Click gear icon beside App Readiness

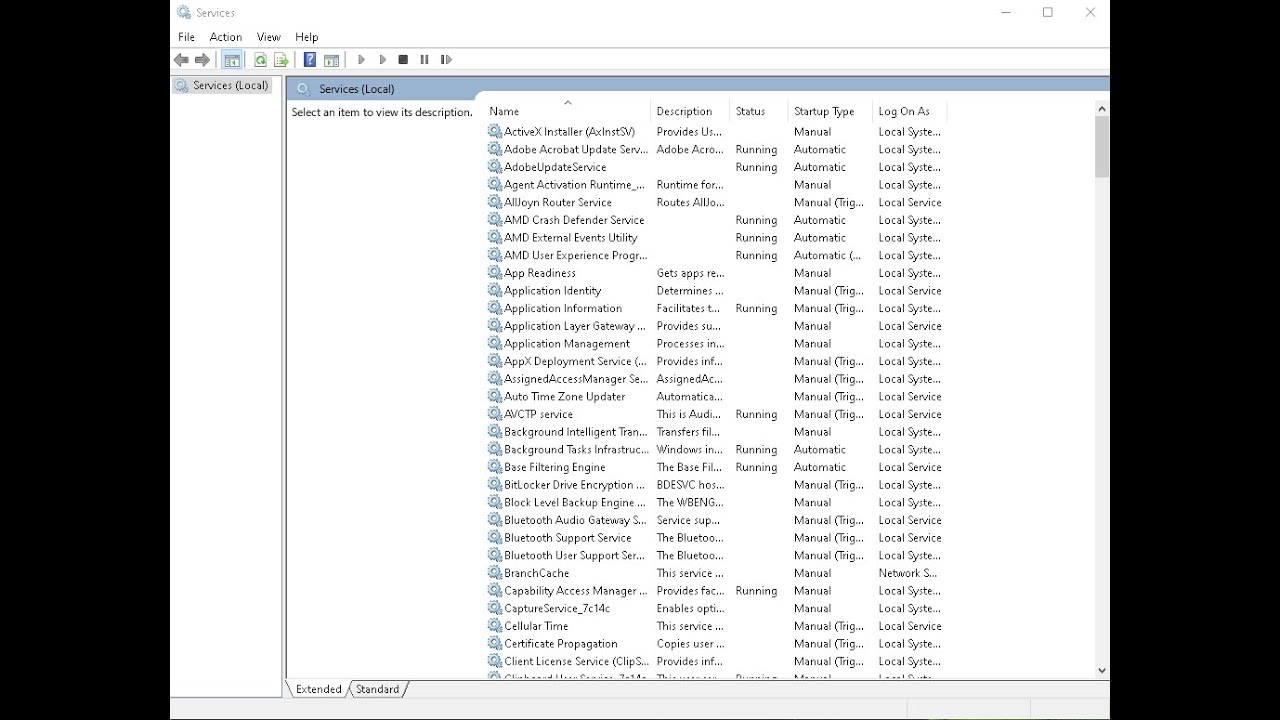pos(494,273)
